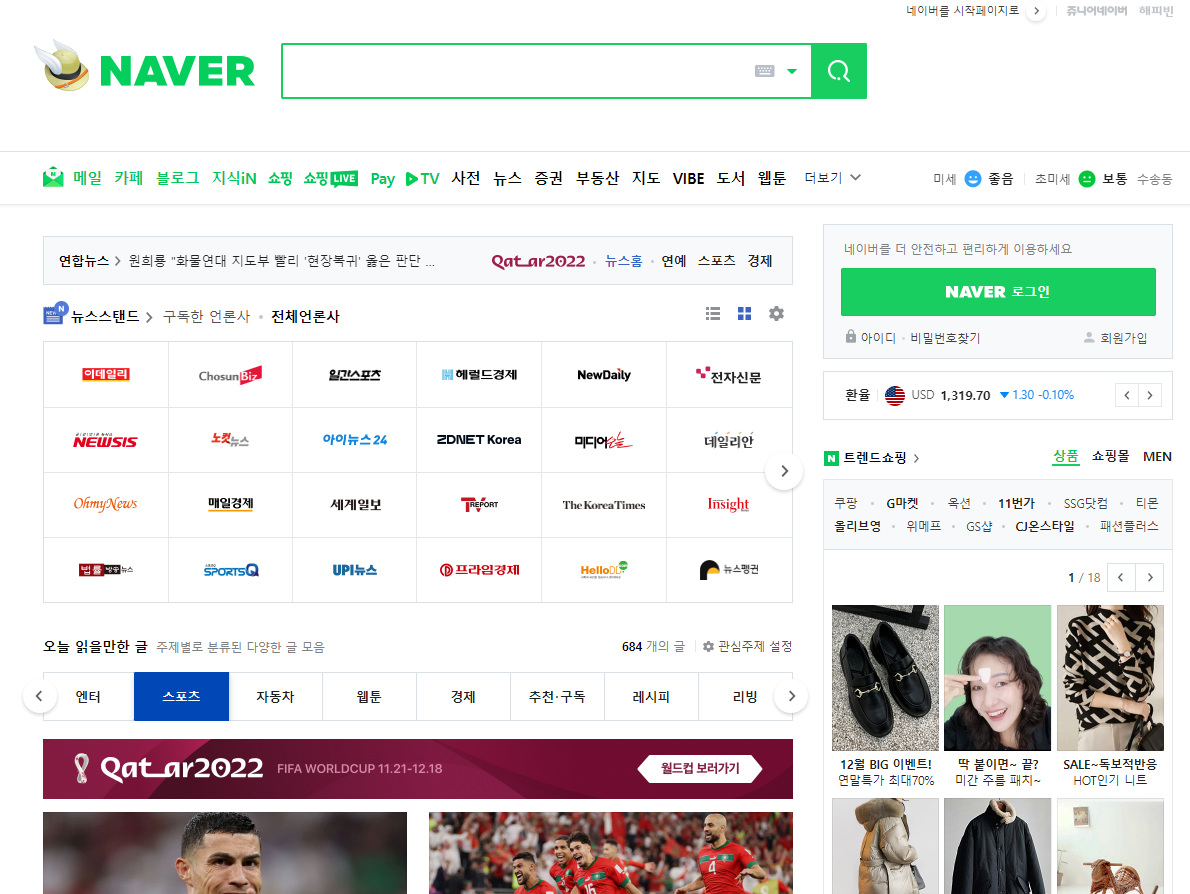Open the 뉴스홈 link
1190x894 pixels.
coord(624,261)
